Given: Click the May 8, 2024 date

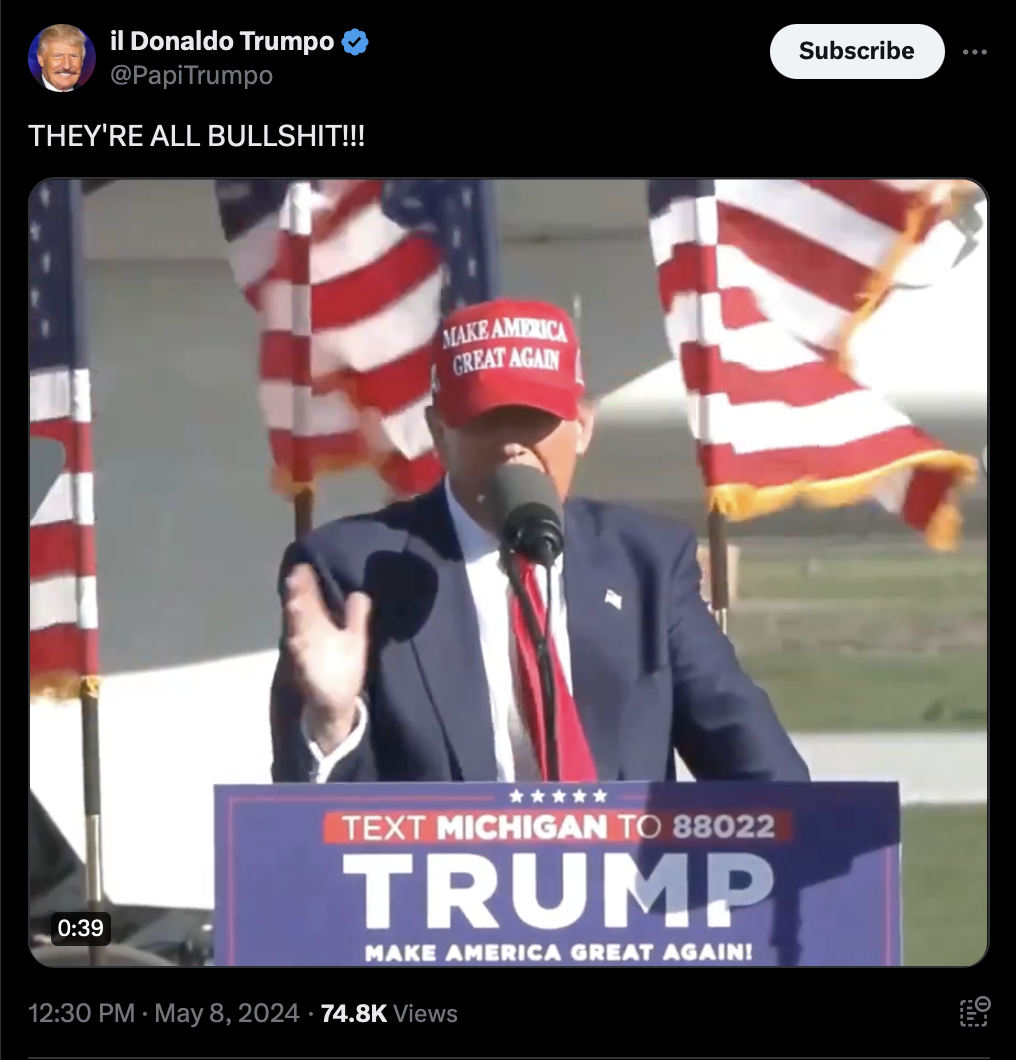Looking at the screenshot, I should click(x=226, y=1013).
